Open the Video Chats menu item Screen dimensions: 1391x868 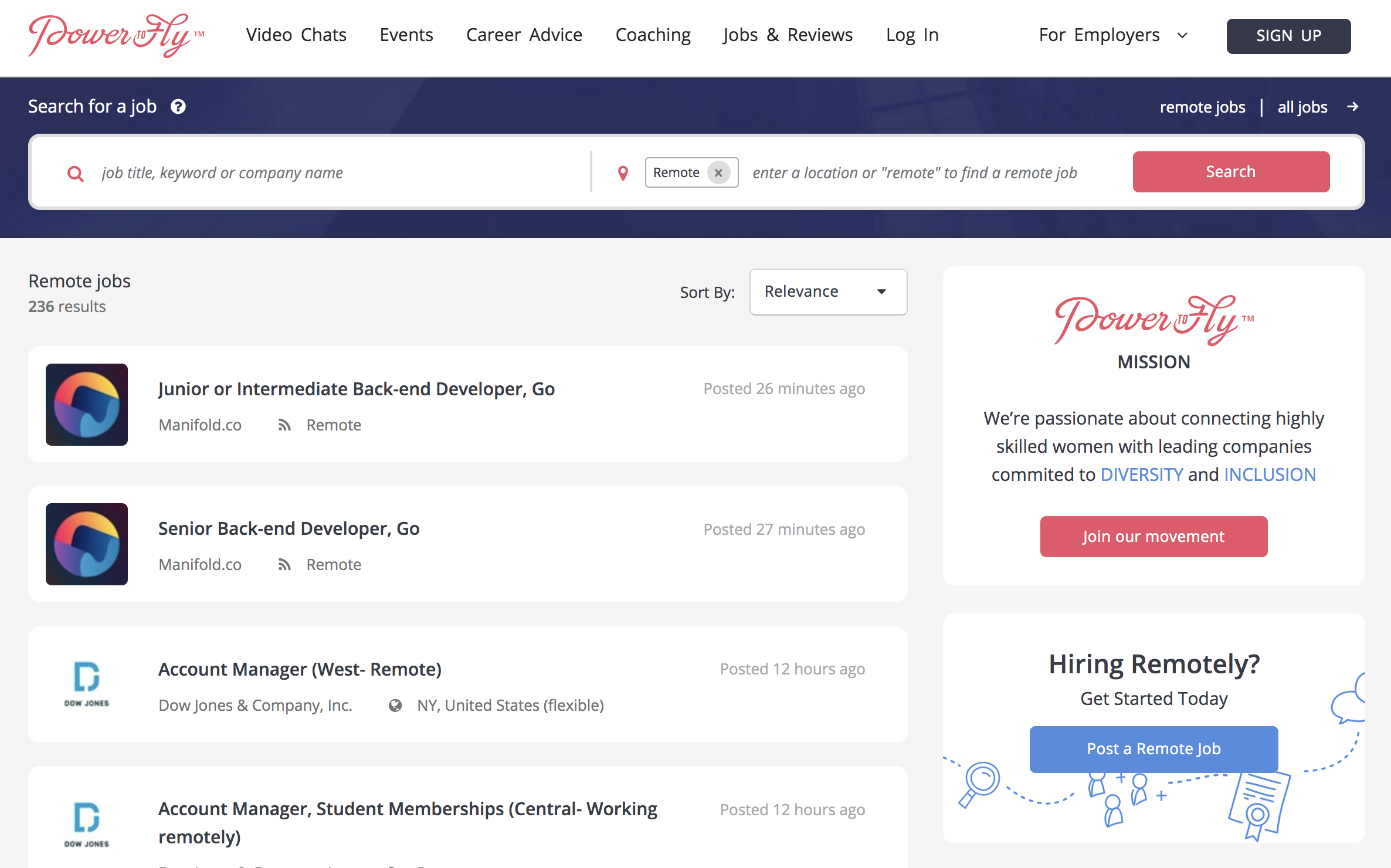click(x=296, y=35)
